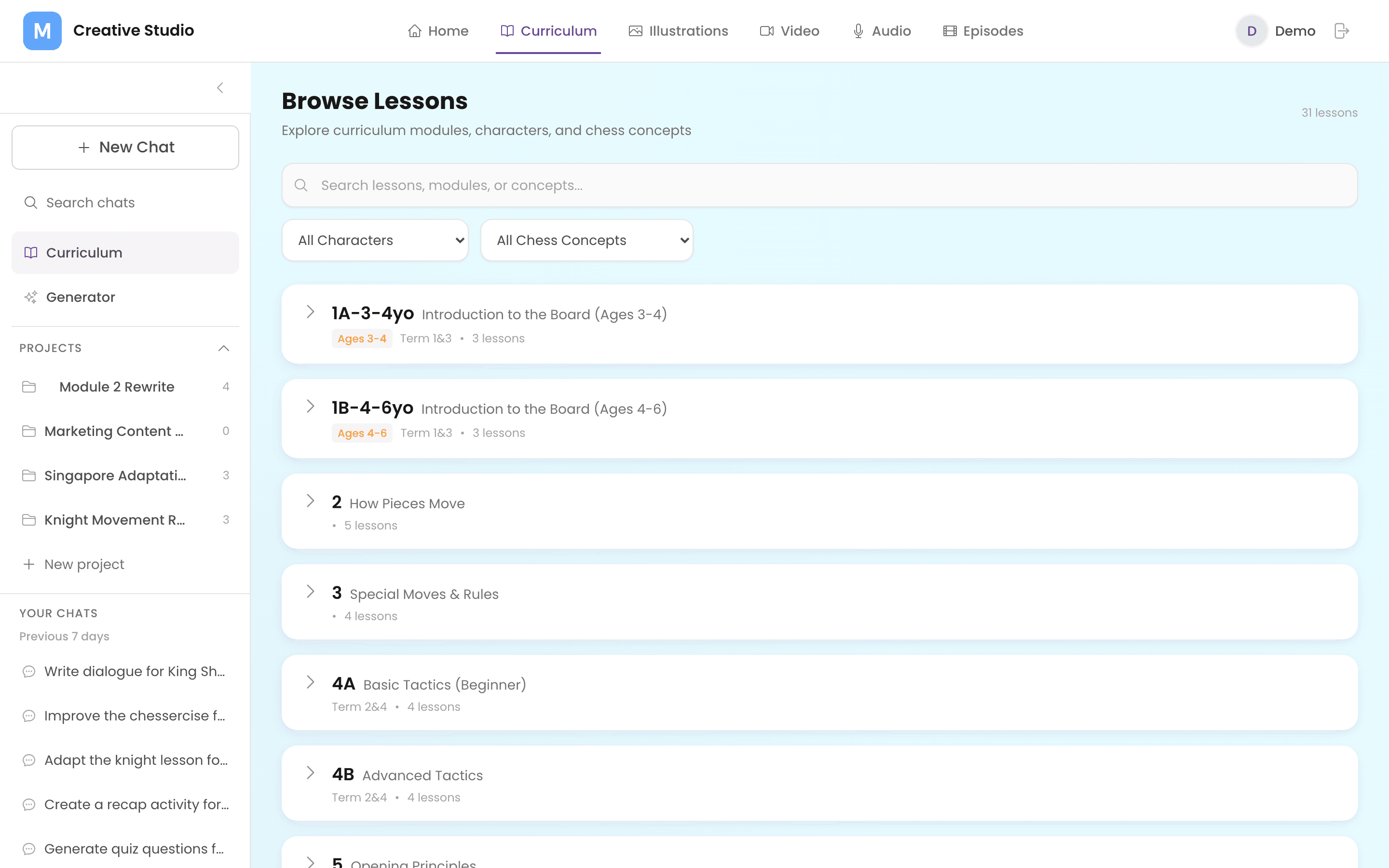The height and width of the screenshot is (868, 1389).
Task: Expand module 4B Advanced Tactics
Action: (x=311, y=773)
